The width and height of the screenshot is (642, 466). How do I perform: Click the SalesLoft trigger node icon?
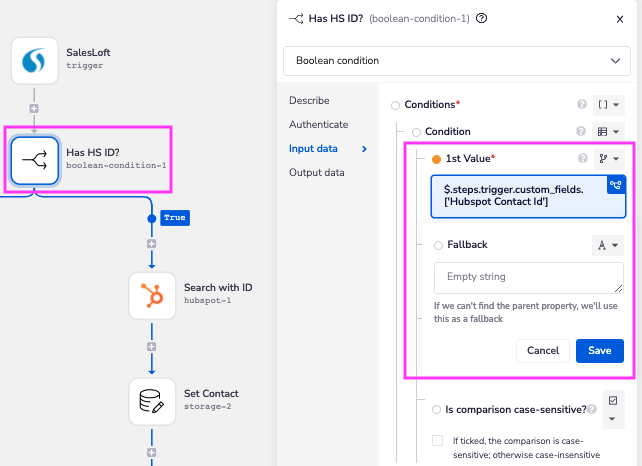tap(35, 61)
